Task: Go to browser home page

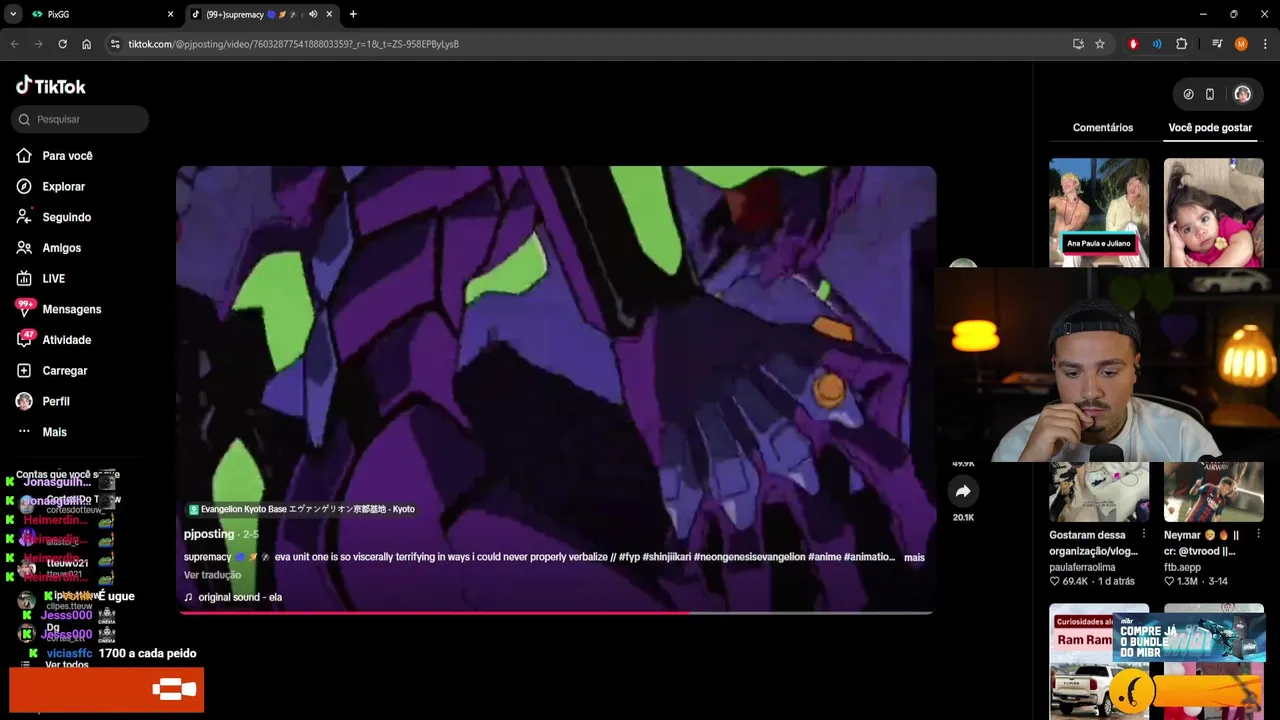Action: tap(86, 44)
